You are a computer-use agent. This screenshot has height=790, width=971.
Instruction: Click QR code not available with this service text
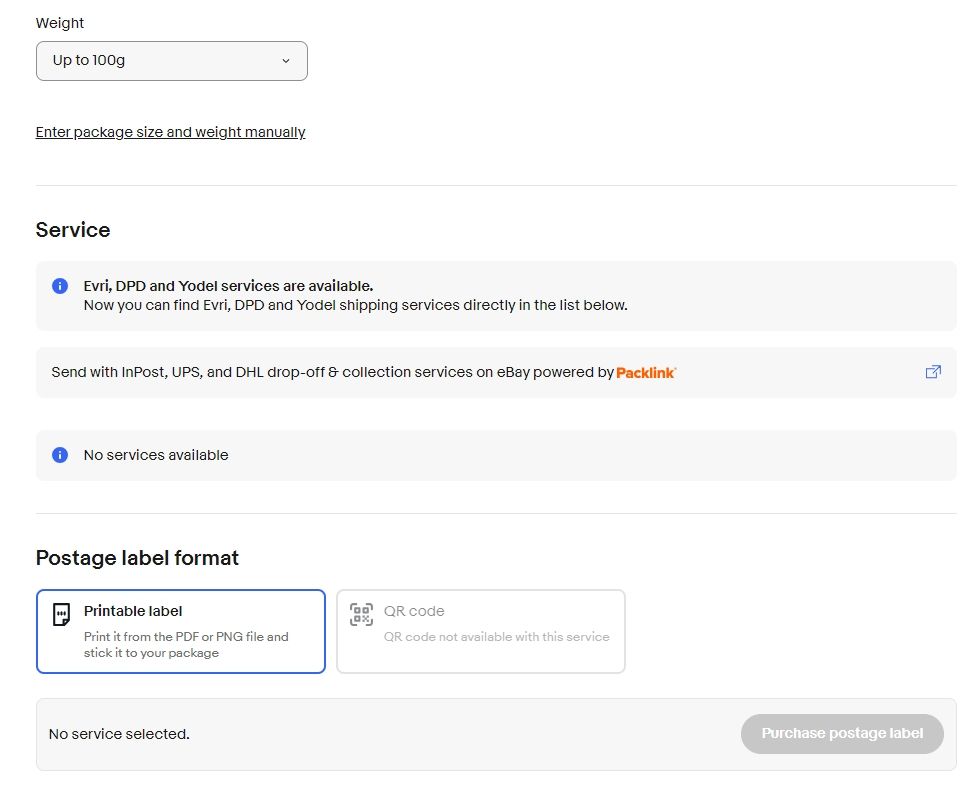(496, 637)
